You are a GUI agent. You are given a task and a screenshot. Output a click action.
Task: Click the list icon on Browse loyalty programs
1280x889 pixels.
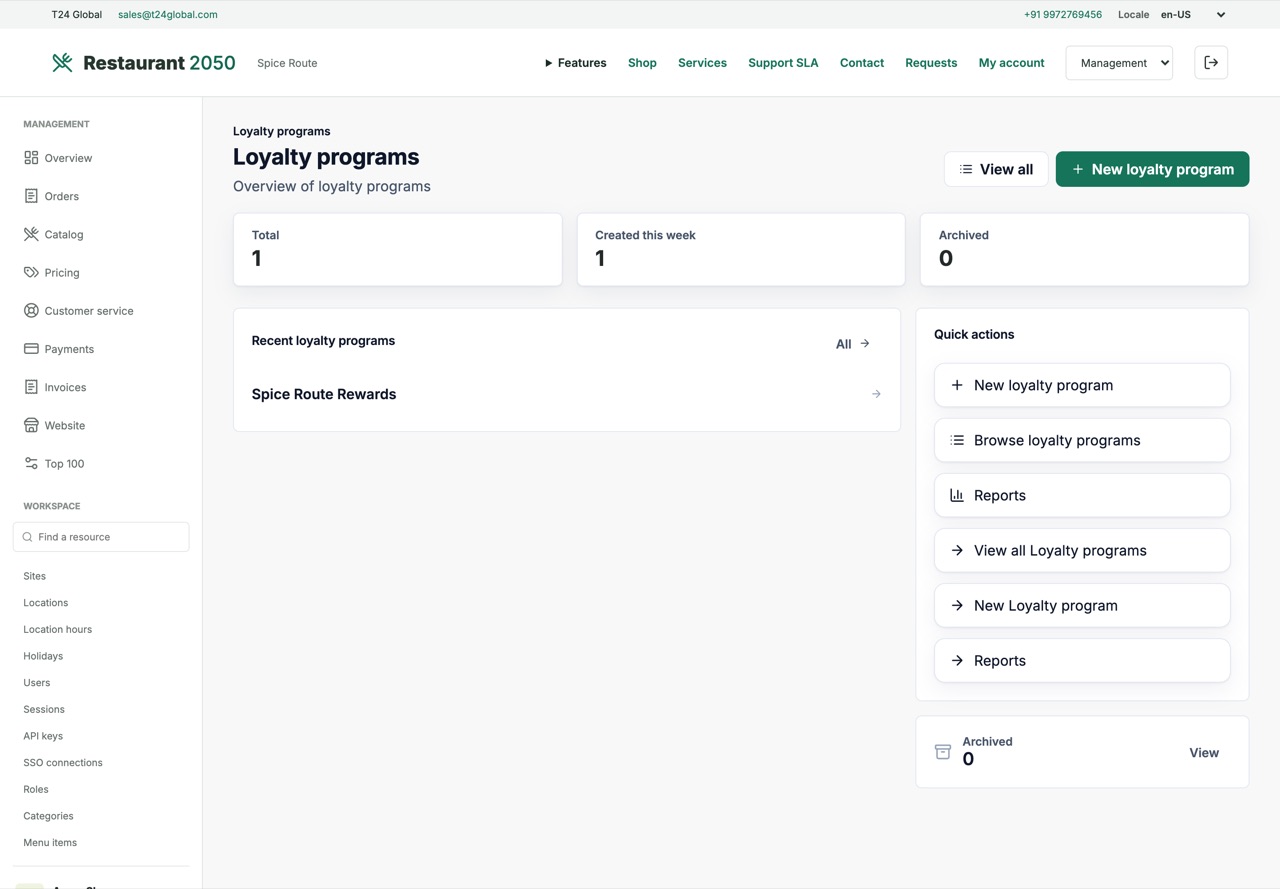957,440
